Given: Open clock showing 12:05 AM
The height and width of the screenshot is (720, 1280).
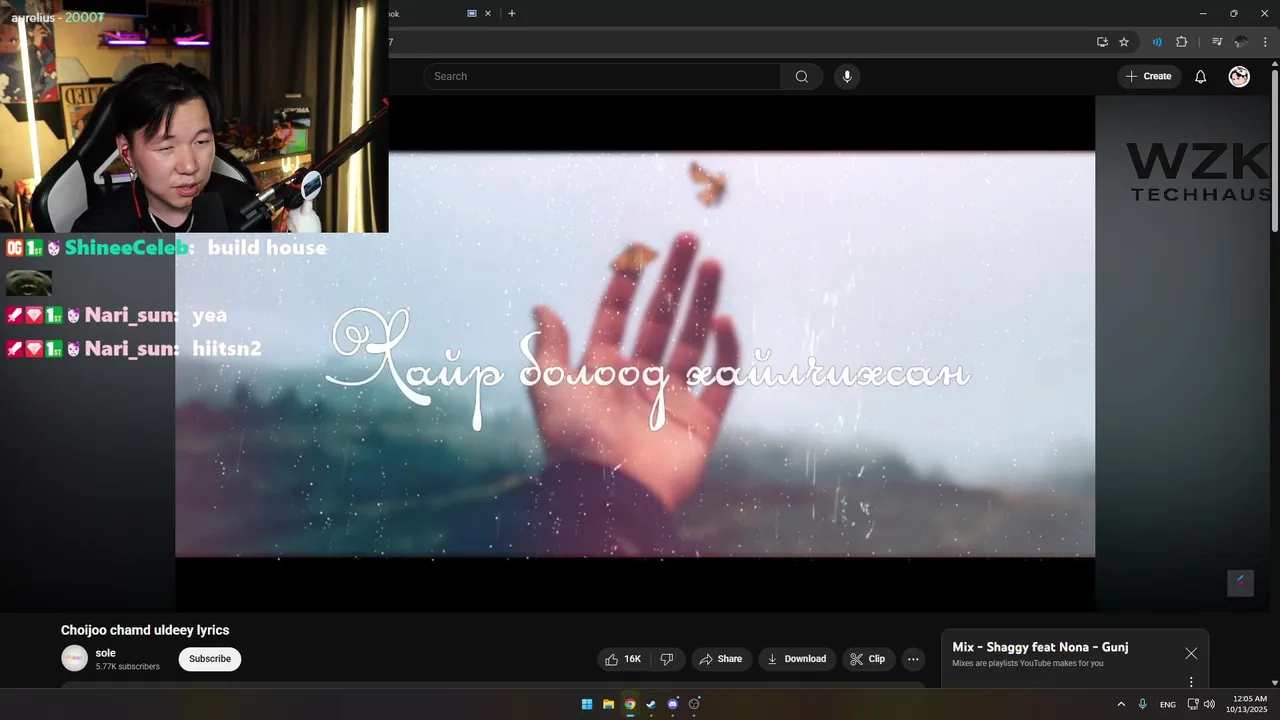Looking at the screenshot, I should 1247,704.
